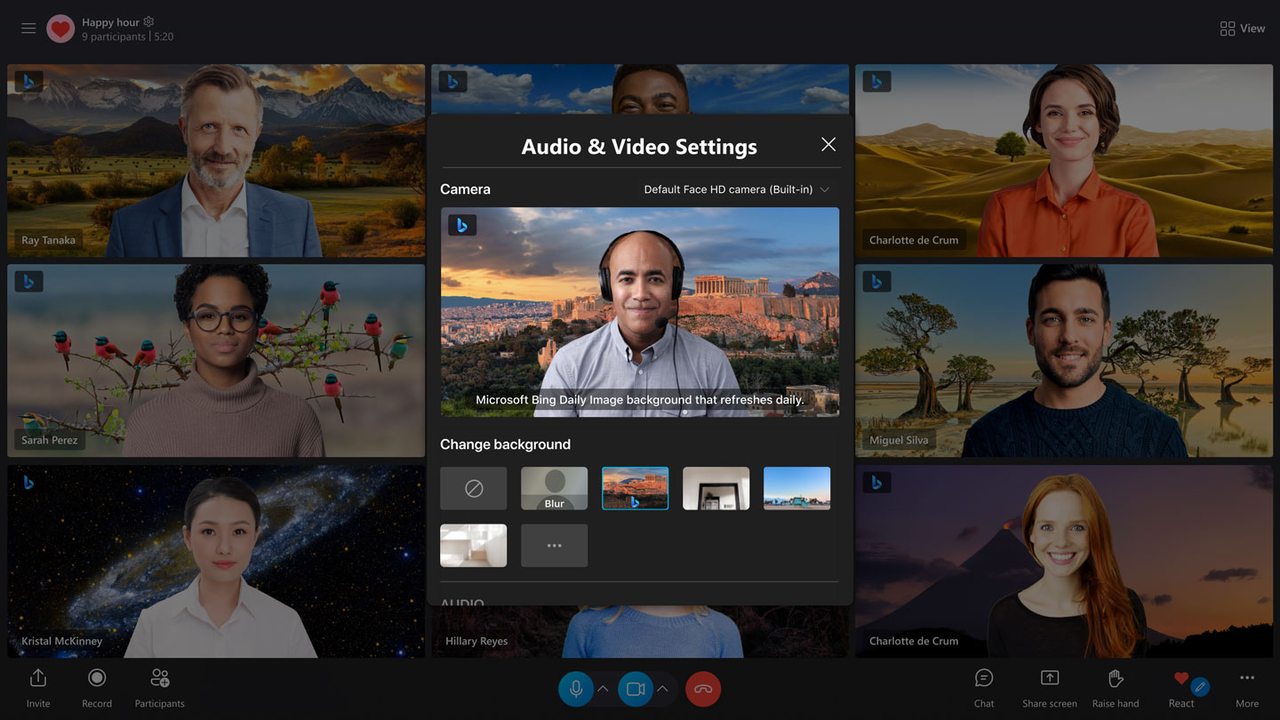The height and width of the screenshot is (720, 1280).
Task: Raise hand in the meeting
Action: coord(1115,679)
